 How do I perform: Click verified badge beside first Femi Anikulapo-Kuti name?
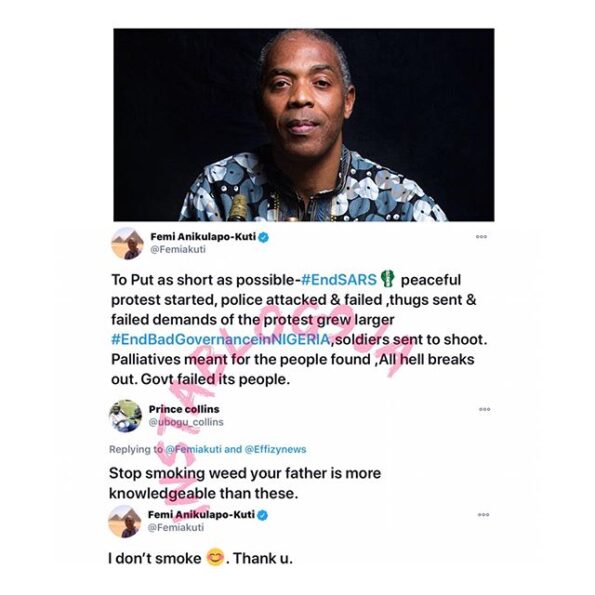point(264,238)
